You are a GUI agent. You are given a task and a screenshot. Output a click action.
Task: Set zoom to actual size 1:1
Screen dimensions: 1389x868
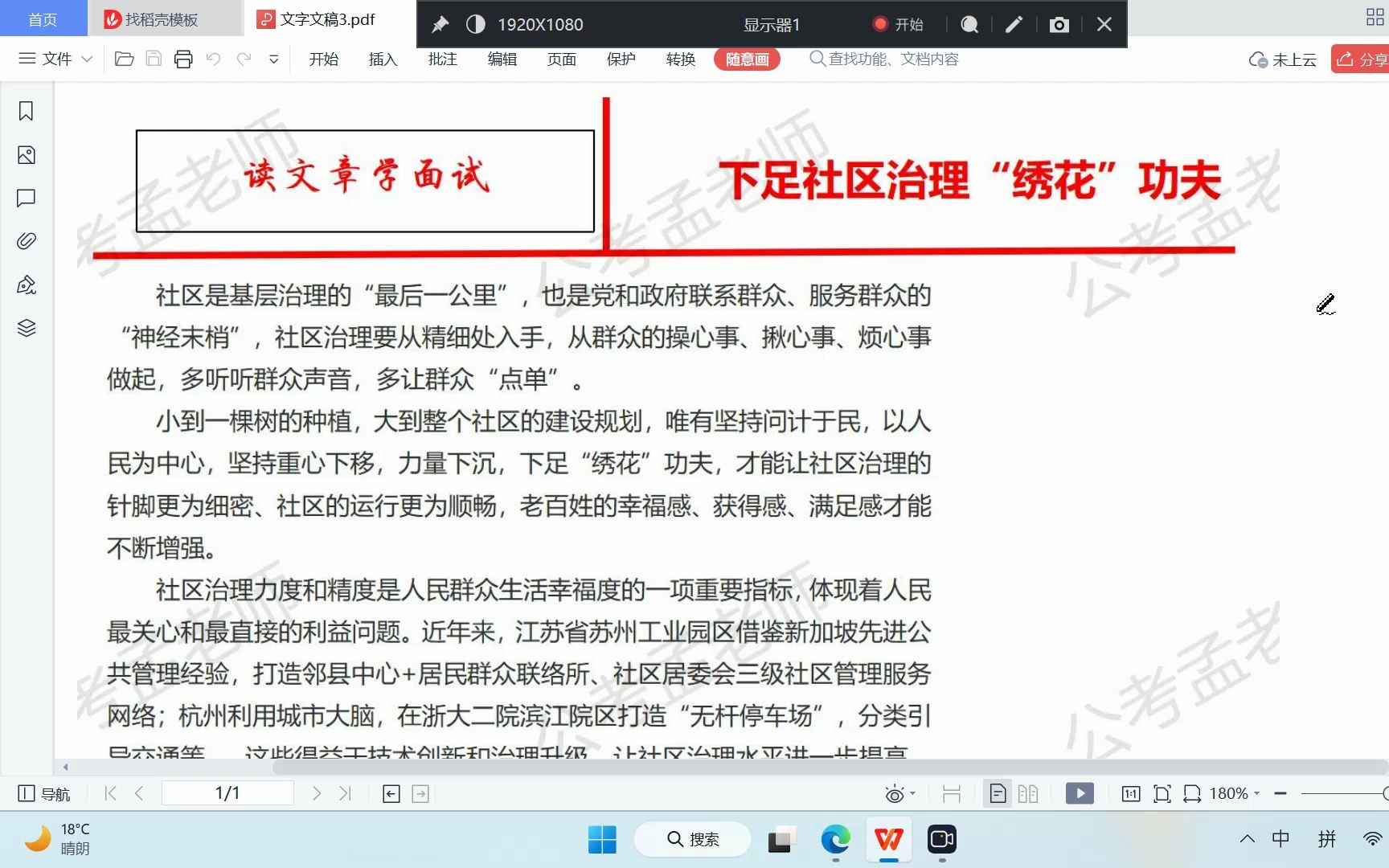point(1130,794)
